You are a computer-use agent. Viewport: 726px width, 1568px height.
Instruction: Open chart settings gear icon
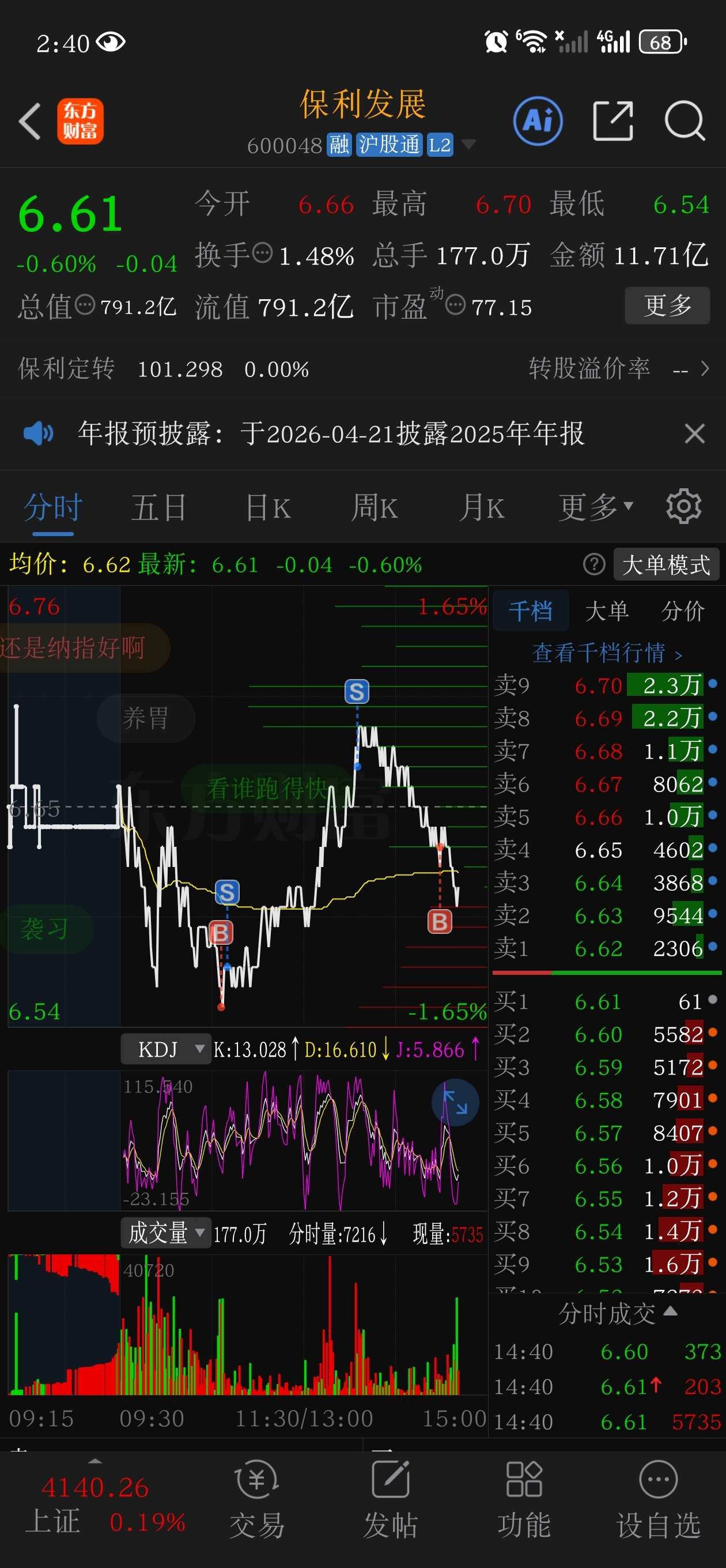tap(683, 506)
